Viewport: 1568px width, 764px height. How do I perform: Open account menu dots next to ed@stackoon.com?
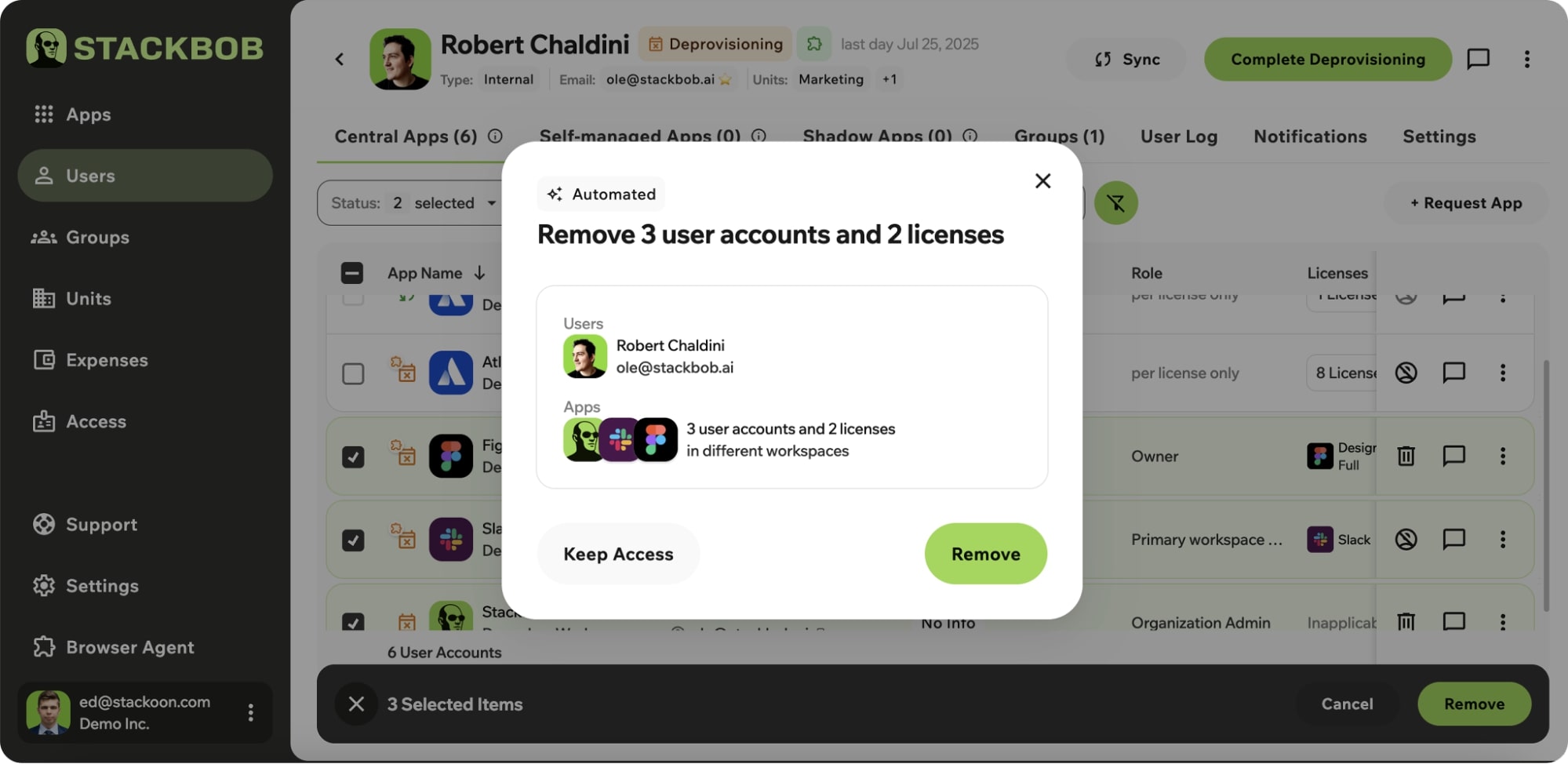tap(250, 712)
